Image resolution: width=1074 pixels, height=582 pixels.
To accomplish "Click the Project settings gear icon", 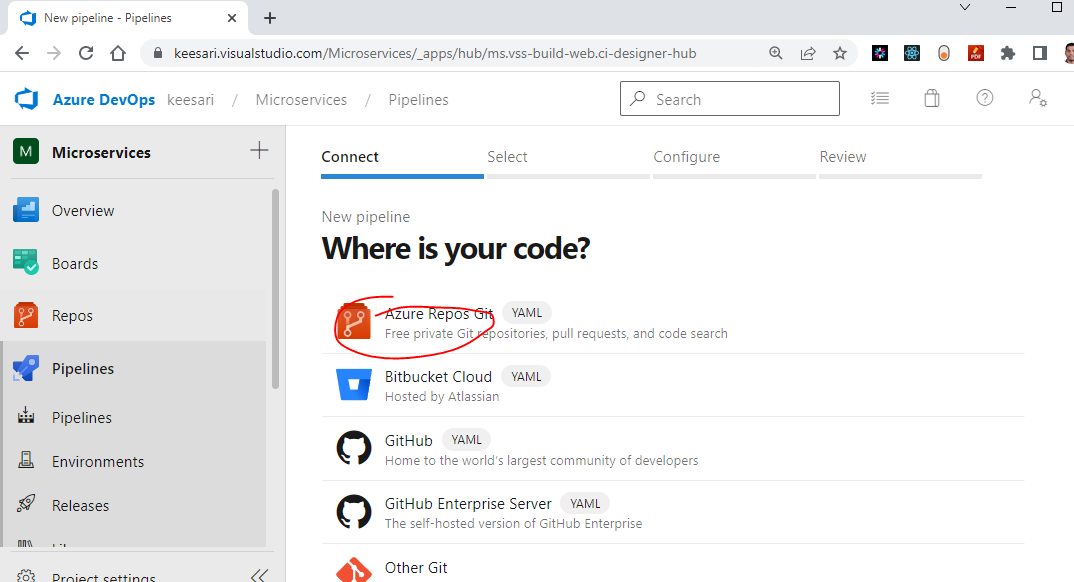I will (x=26, y=576).
